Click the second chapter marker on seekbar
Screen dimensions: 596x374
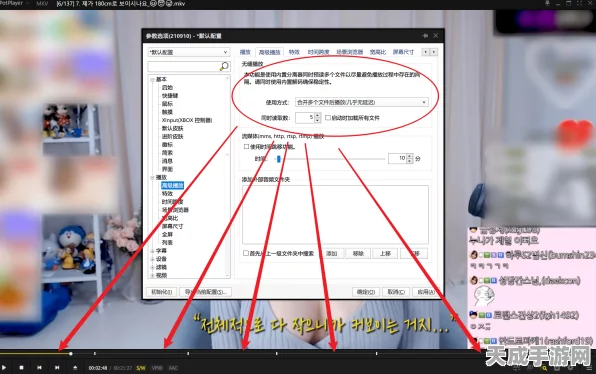pyautogui.click(x=188, y=353)
